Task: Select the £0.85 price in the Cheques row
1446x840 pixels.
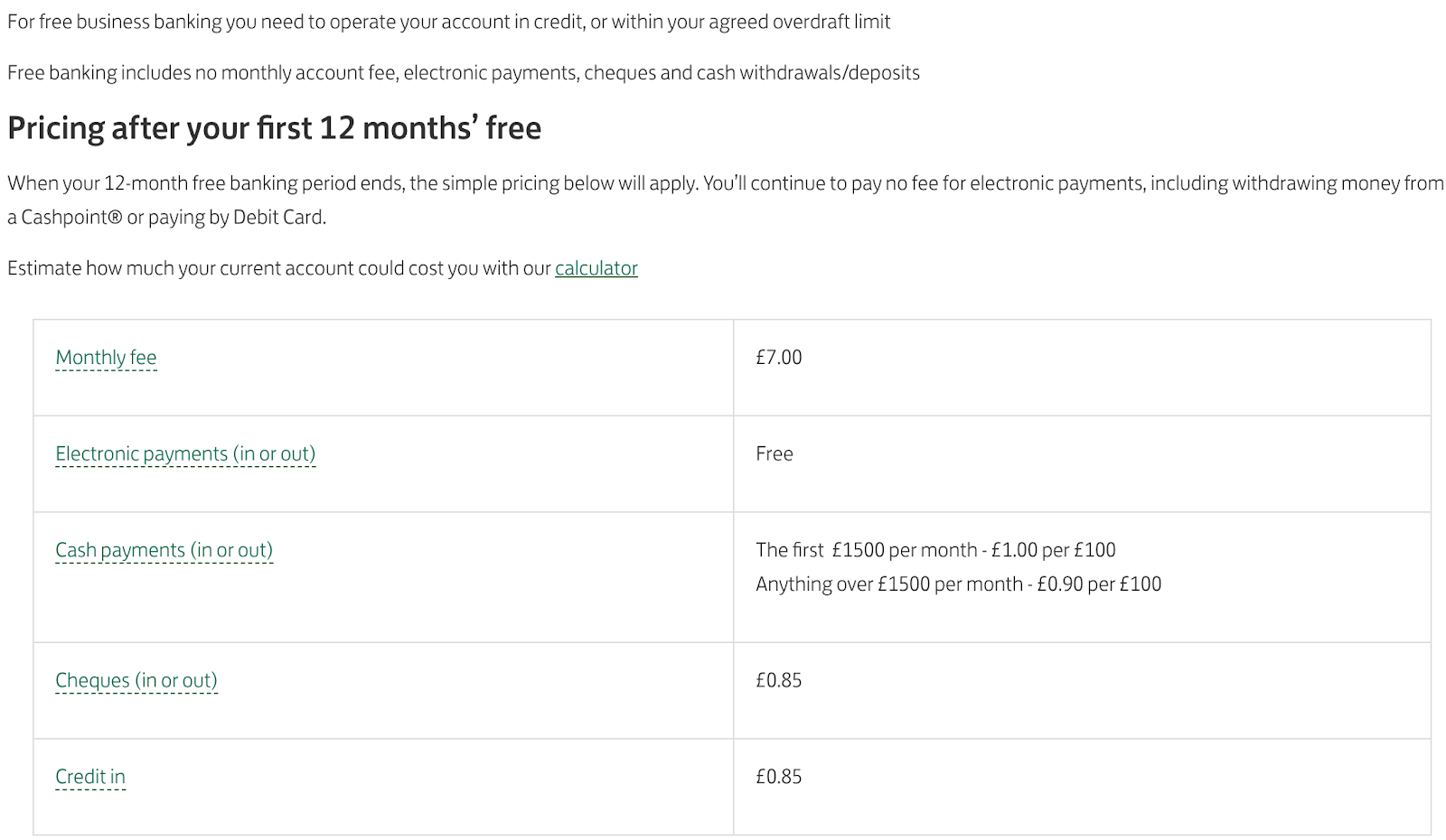Action: pos(779,681)
